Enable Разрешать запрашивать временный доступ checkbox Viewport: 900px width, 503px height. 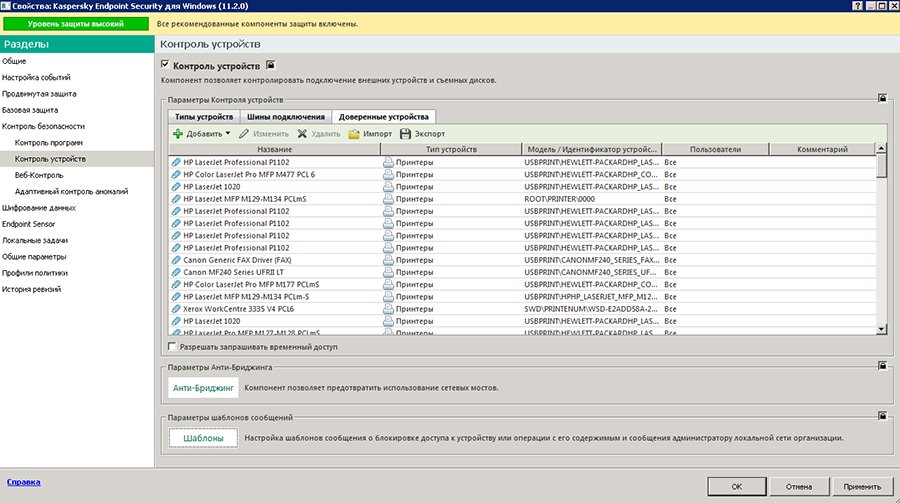[172, 347]
